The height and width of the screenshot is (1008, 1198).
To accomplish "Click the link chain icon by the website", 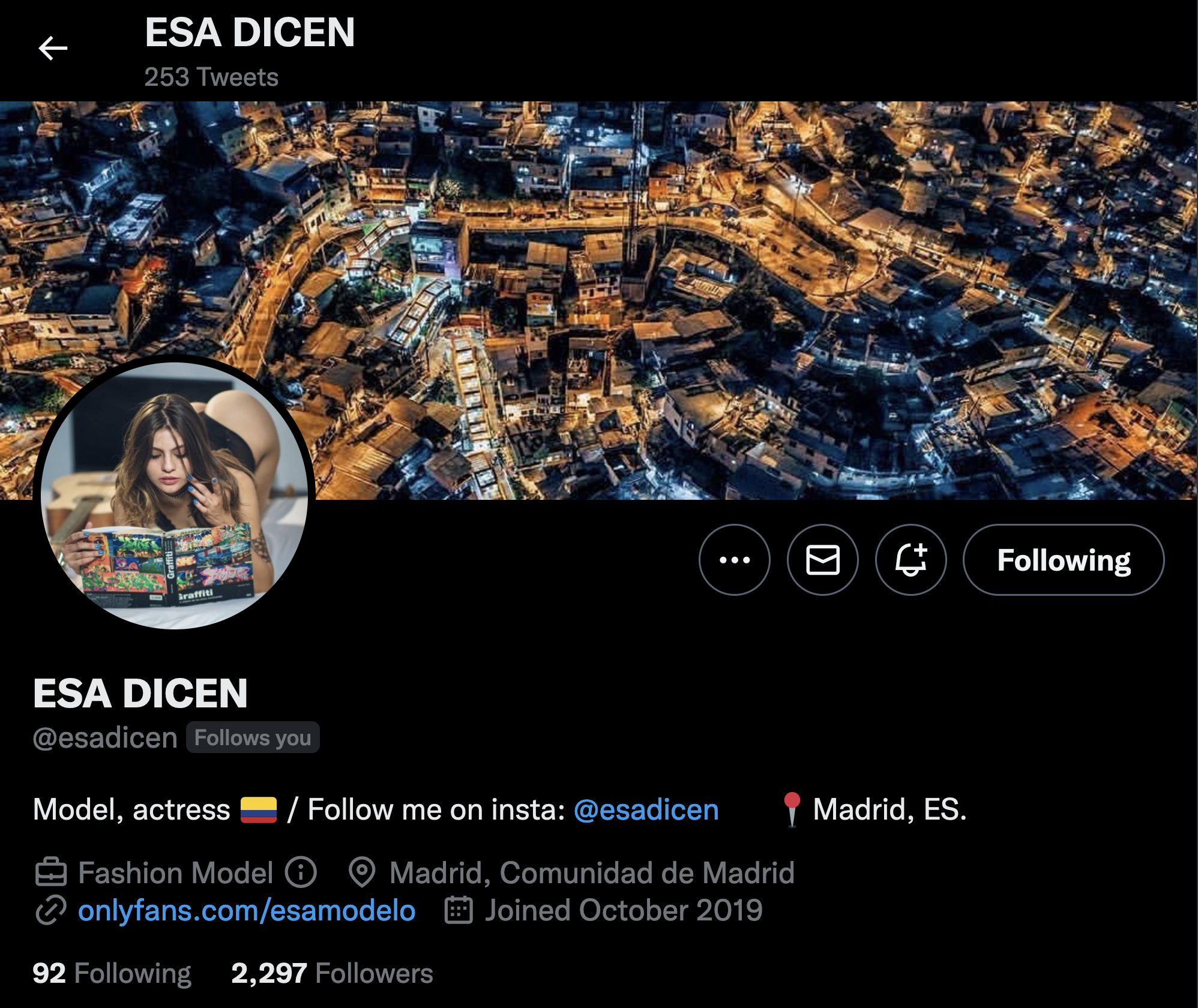I will click(51, 910).
